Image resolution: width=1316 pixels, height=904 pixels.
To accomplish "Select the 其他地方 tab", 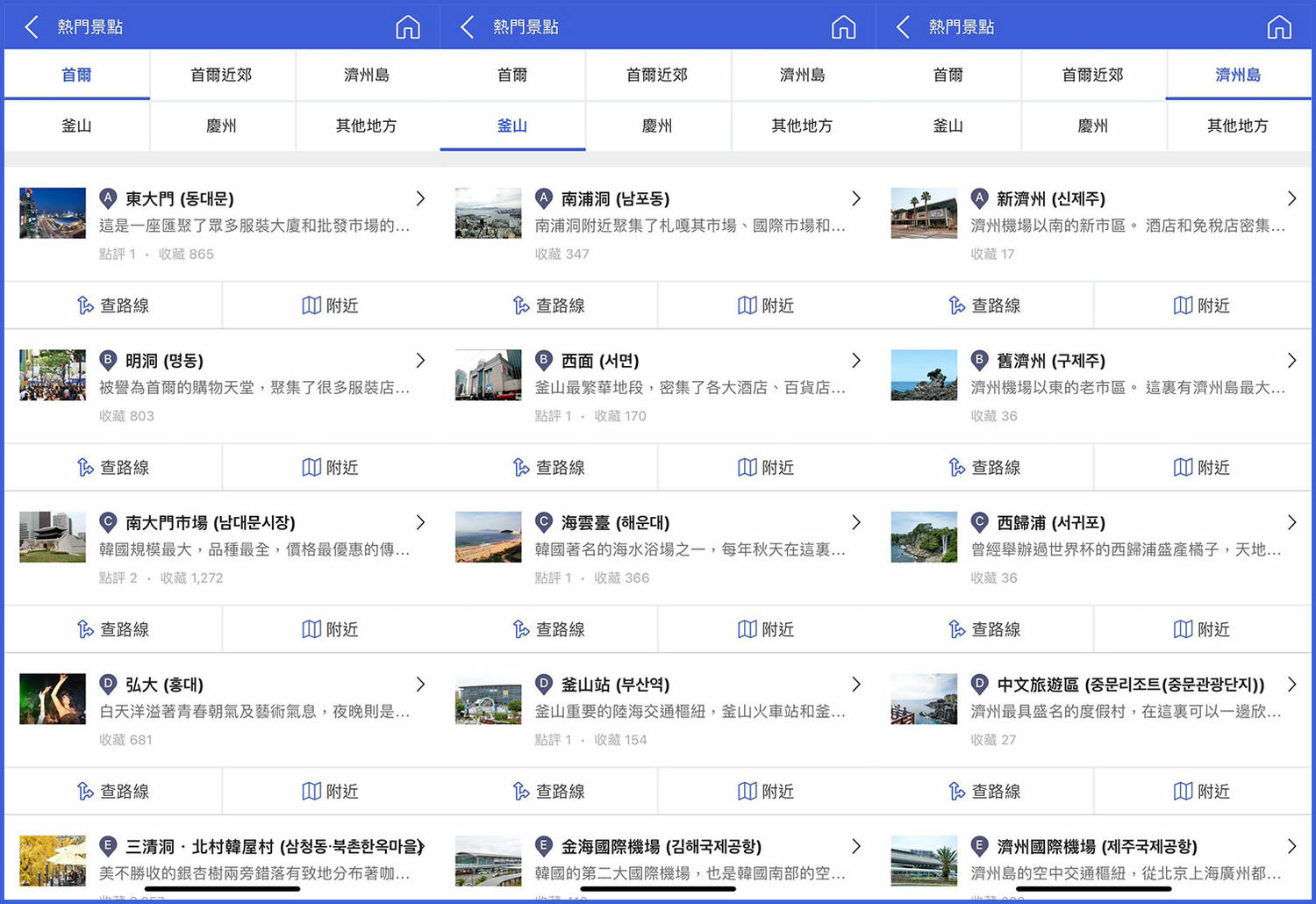I will tap(367, 126).
